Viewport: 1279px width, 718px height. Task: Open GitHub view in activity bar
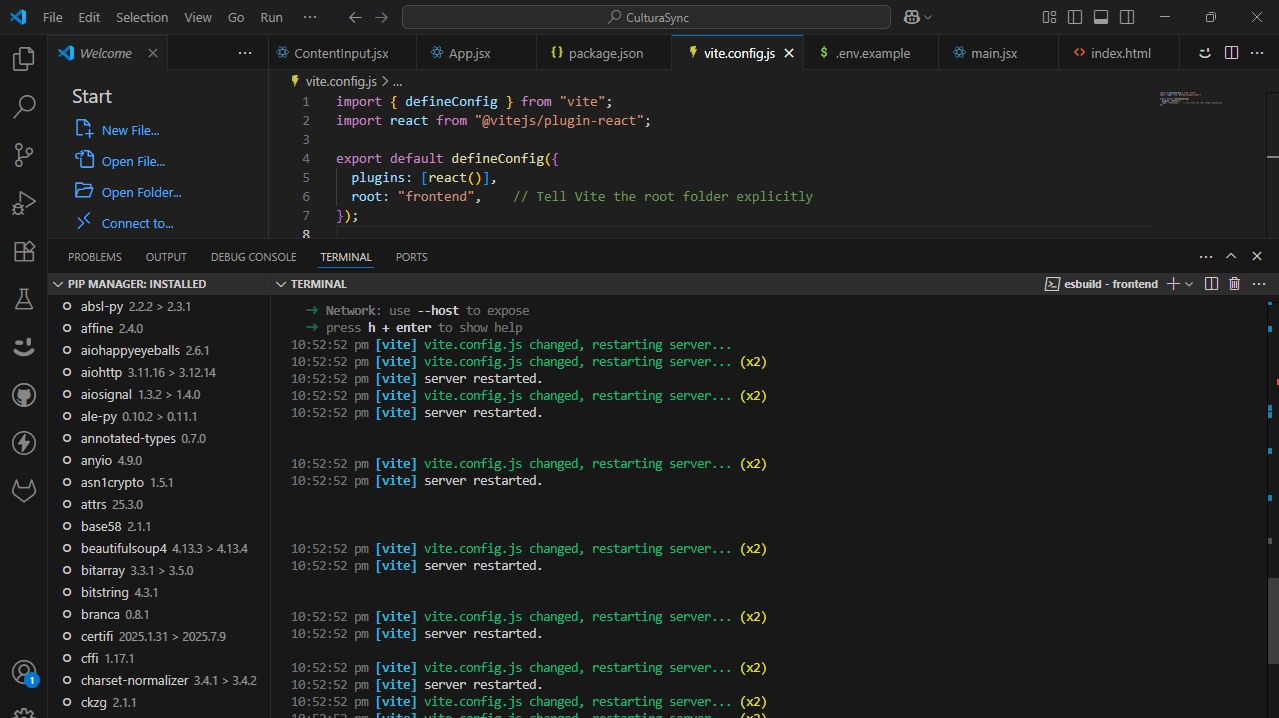pyautogui.click(x=23, y=395)
